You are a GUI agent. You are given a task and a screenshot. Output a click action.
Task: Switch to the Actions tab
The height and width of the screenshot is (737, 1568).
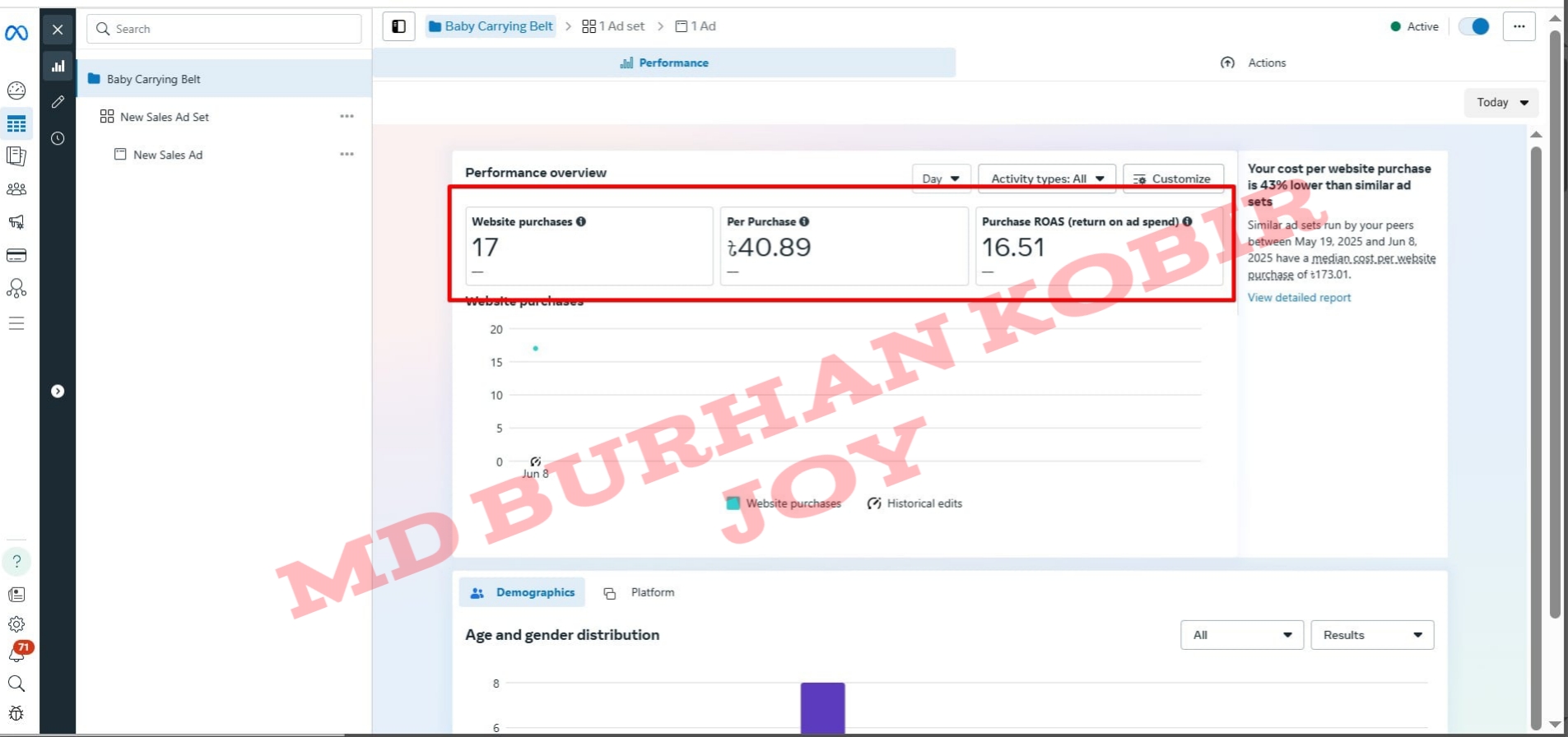coord(1253,63)
